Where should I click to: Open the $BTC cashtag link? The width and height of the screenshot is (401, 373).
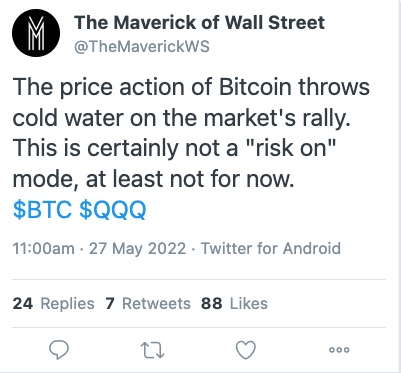[x=42, y=210]
